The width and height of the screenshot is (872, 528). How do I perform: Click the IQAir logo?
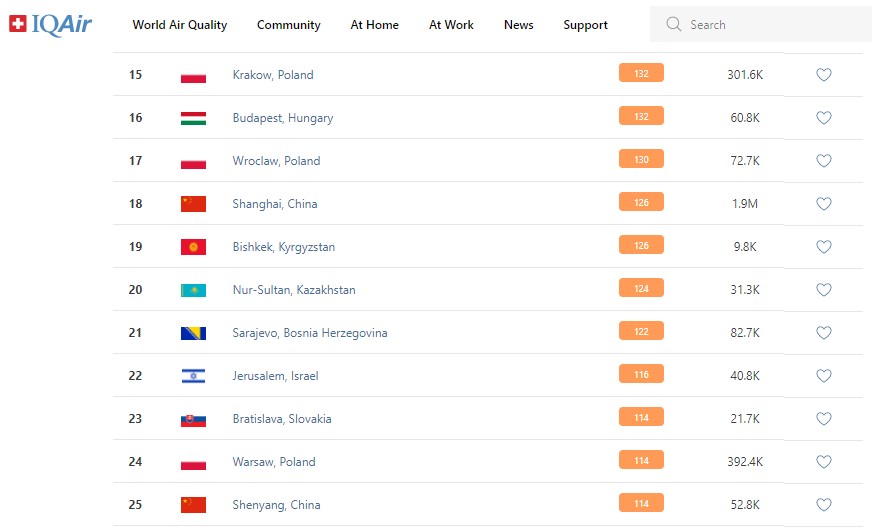[50, 24]
